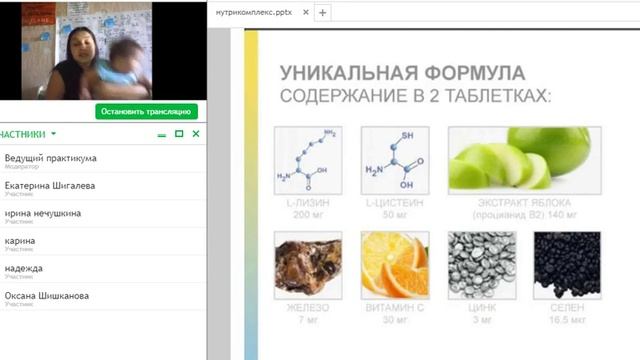Click the ВИТАМИН С 30 мг caption
640x360 pixels.
pos(395,313)
